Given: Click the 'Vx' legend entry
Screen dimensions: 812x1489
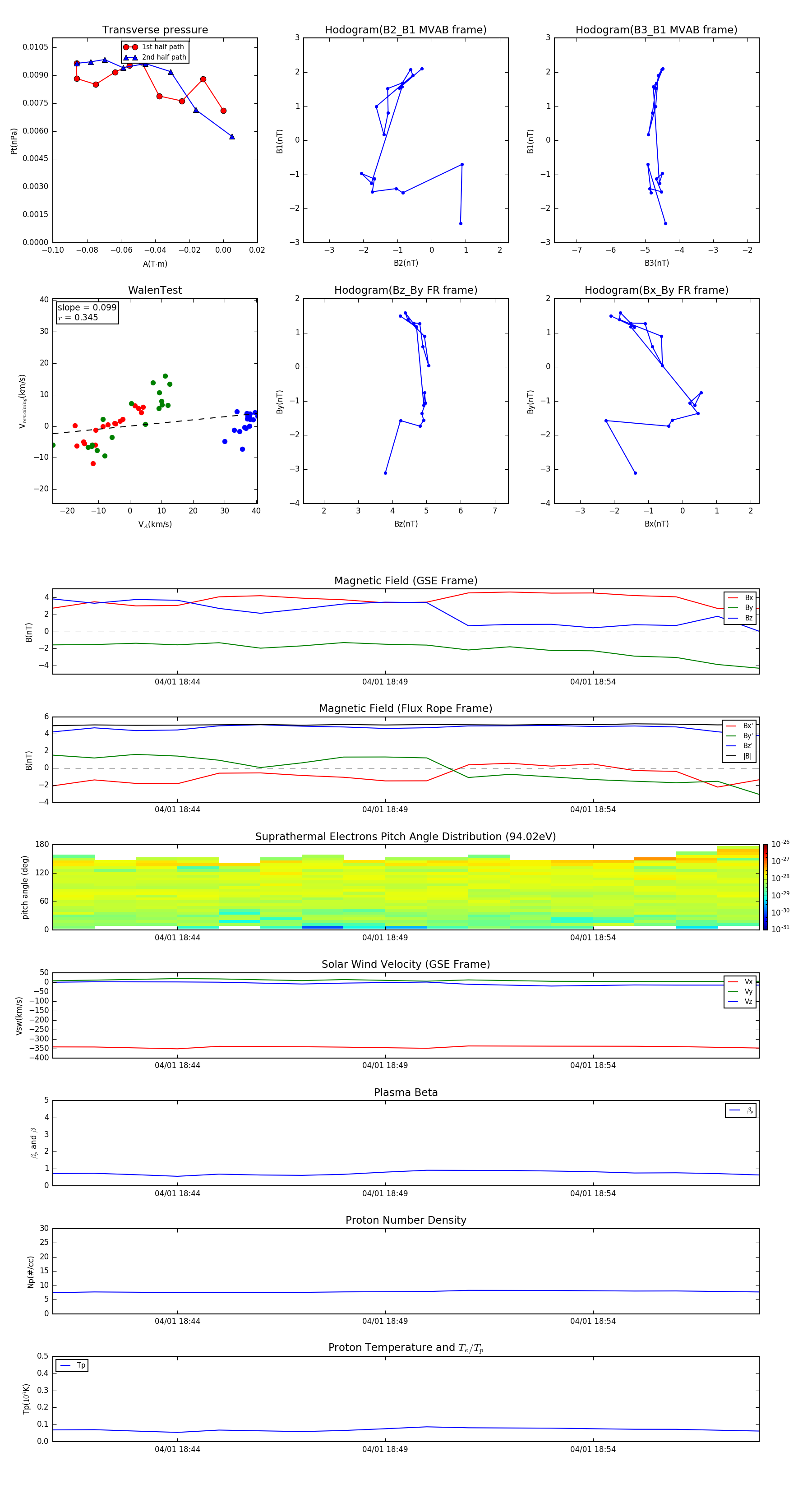Looking at the screenshot, I should pyautogui.click(x=740, y=981).
